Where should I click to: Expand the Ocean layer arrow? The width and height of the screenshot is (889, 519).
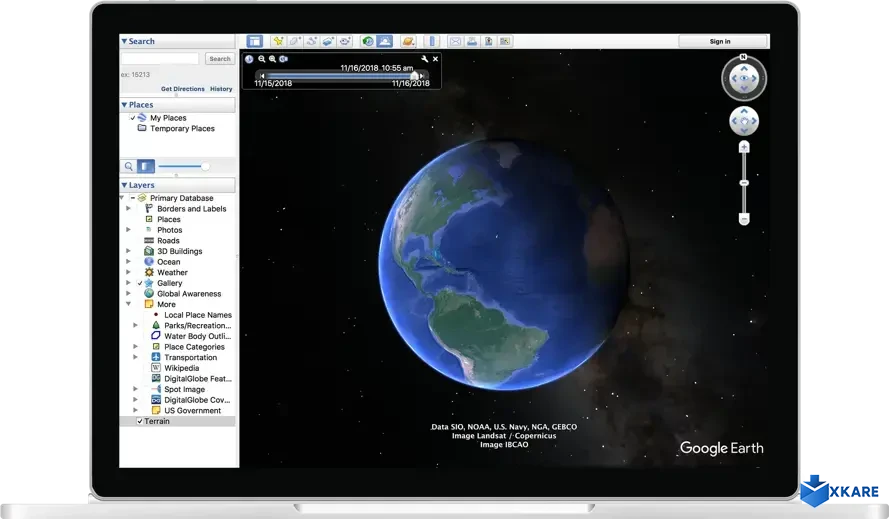pos(128,262)
